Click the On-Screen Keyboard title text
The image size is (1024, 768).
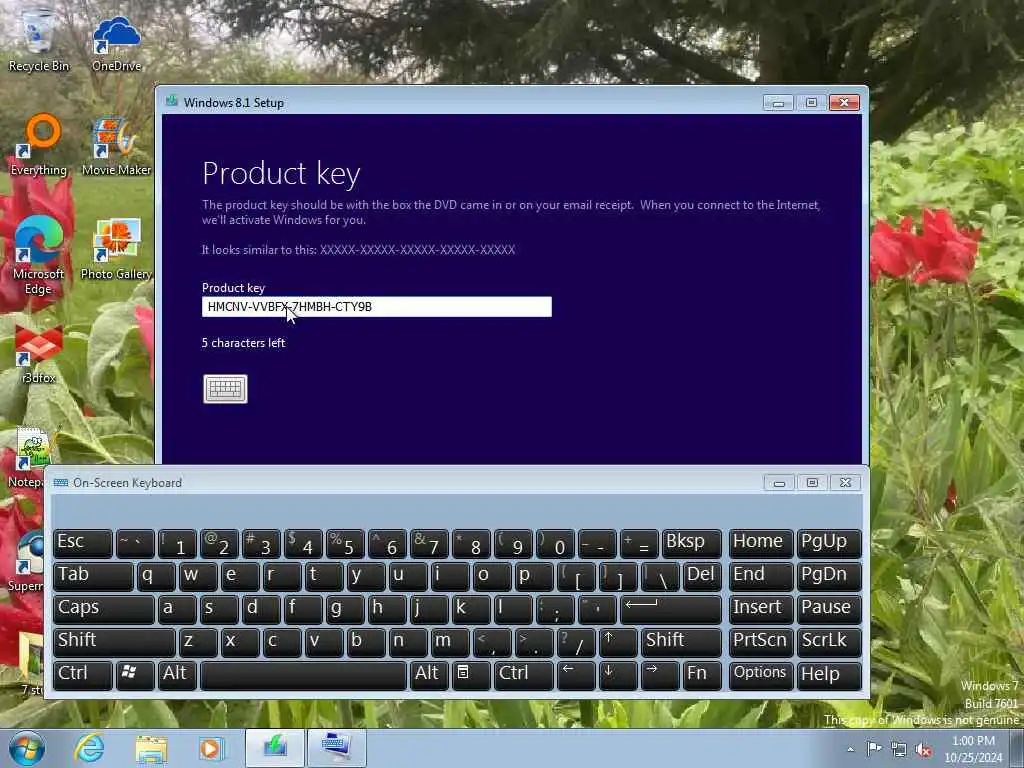click(x=127, y=483)
